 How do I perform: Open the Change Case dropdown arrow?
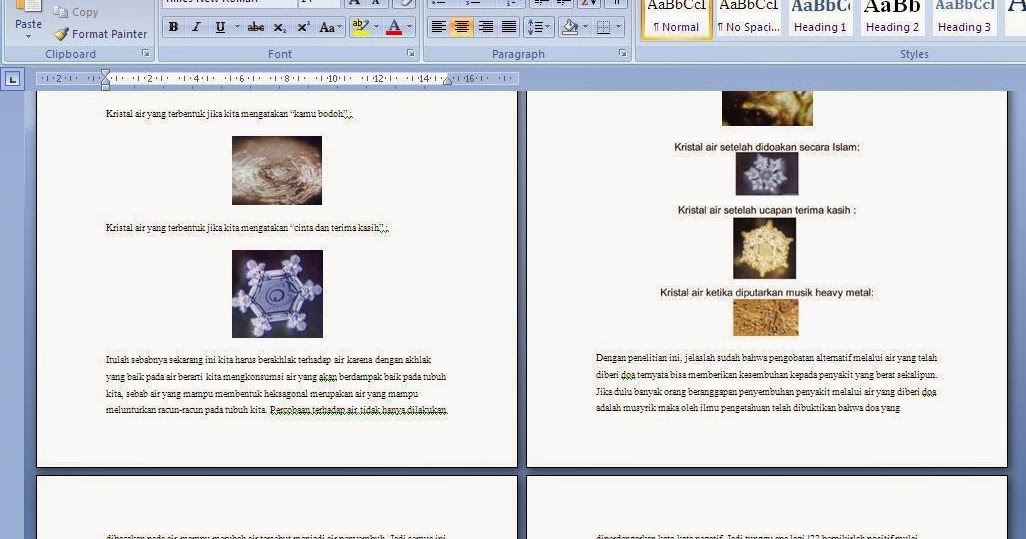click(340, 27)
